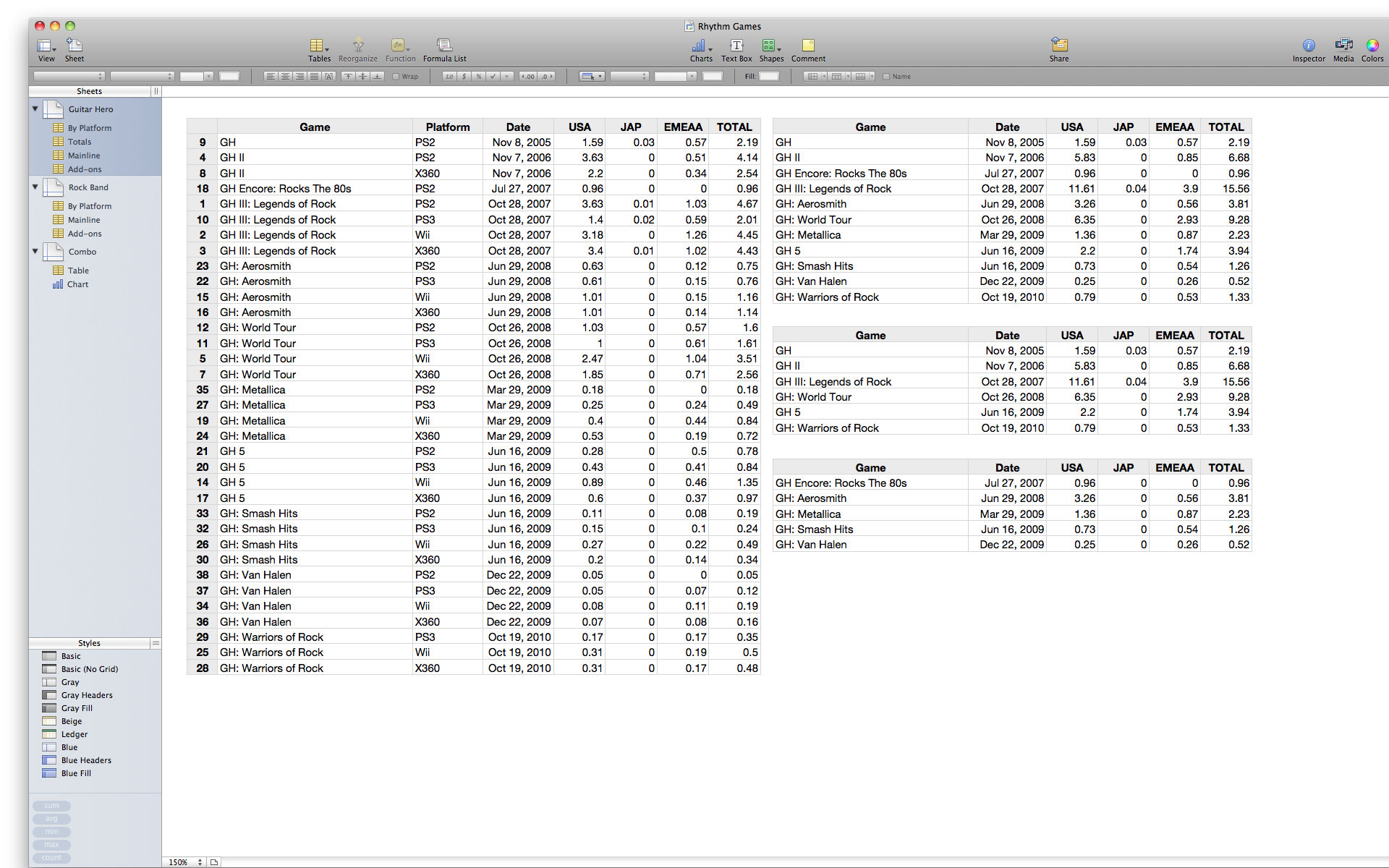Apply percentage format to cells
The image size is (1389, 868).
pyautogui.click(x=478, y=76)
